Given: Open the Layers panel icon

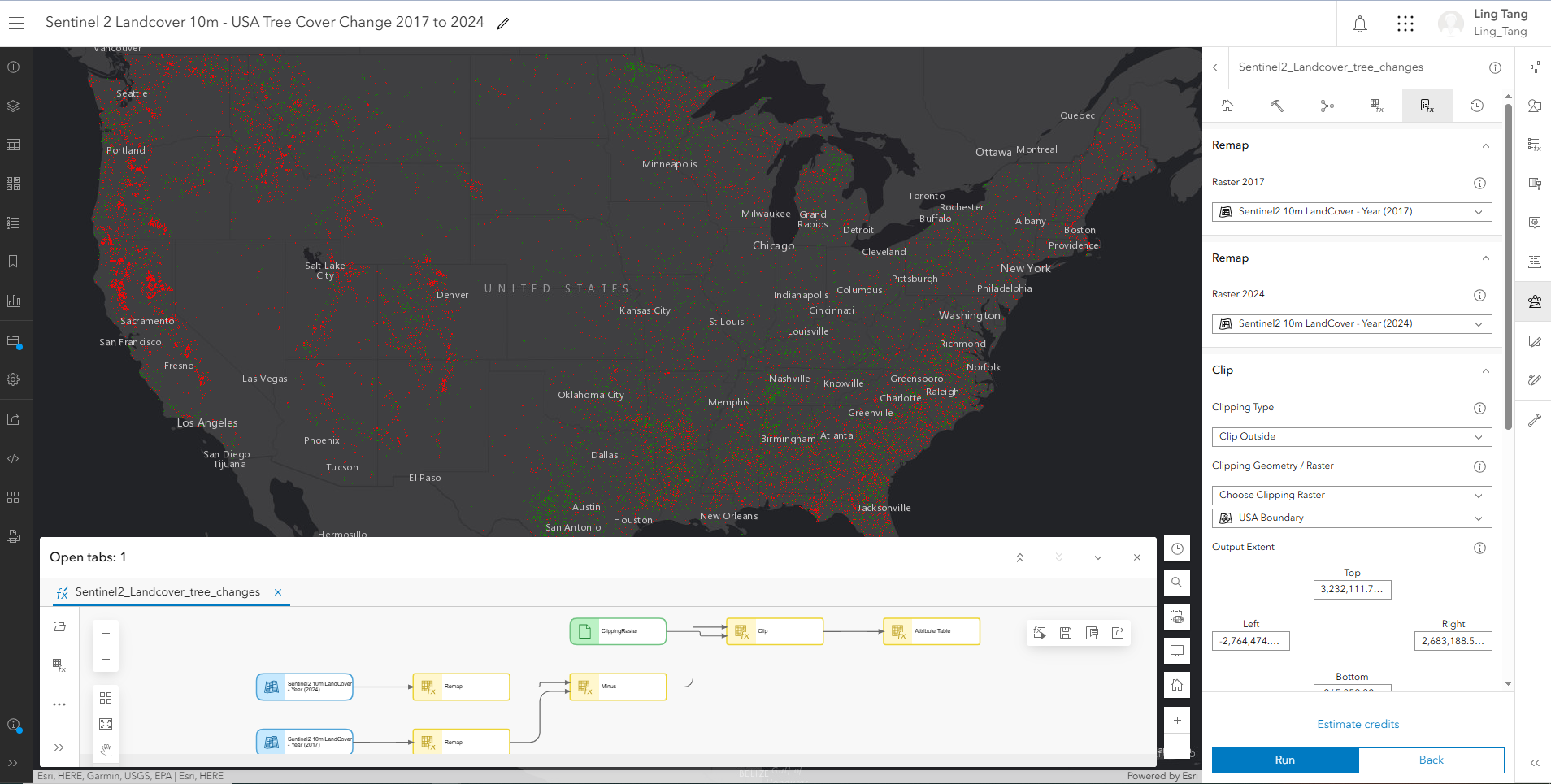Looking at the screenshot, I should pyautogui.click(x=13, y=106).
